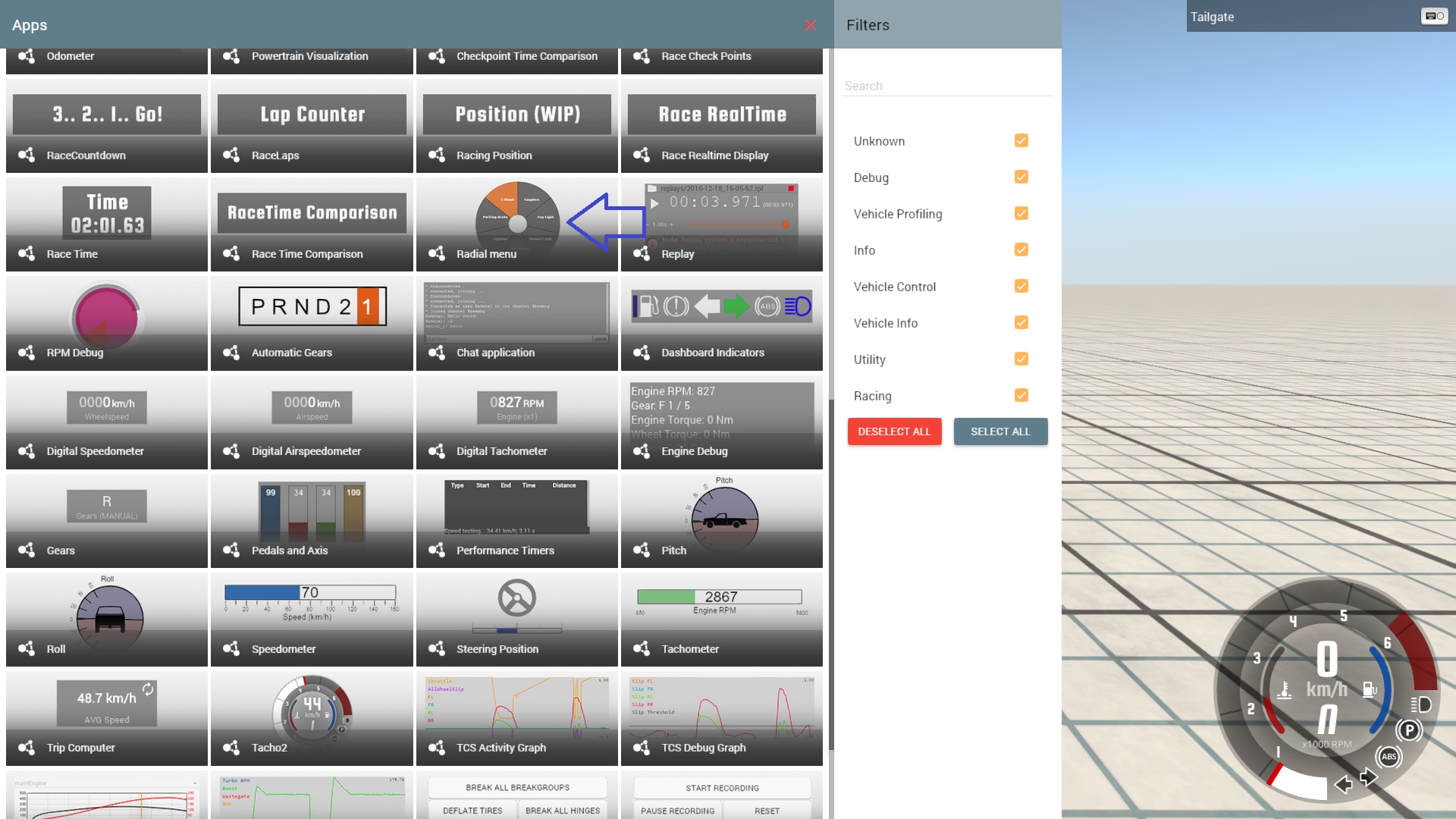
Task: Click the ABS indicator on tacho gauge
Action: tap(1389, 756)
